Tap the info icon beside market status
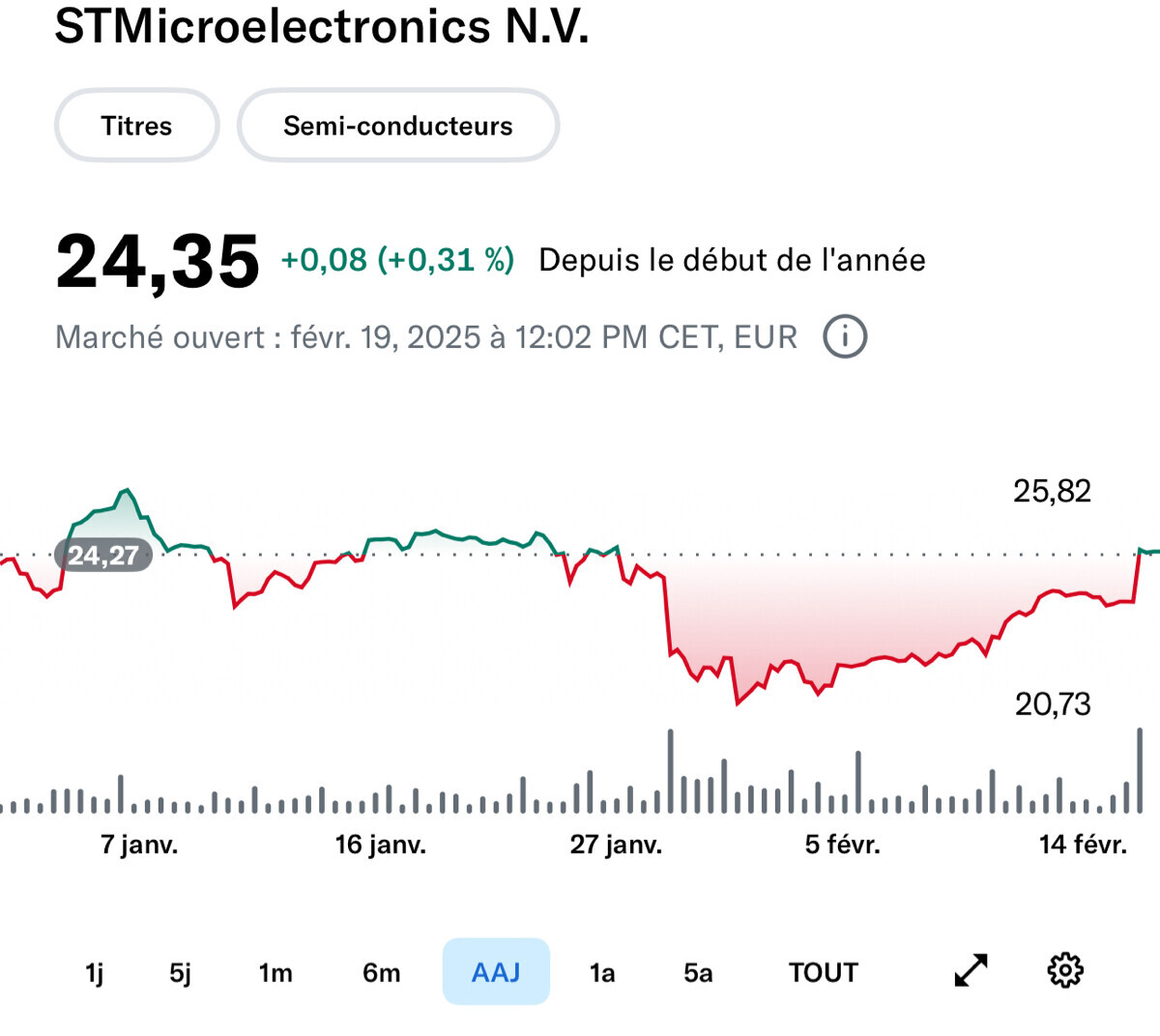Image resolution: width=1160 pixels, height=1036 pixels. [845, 337]
